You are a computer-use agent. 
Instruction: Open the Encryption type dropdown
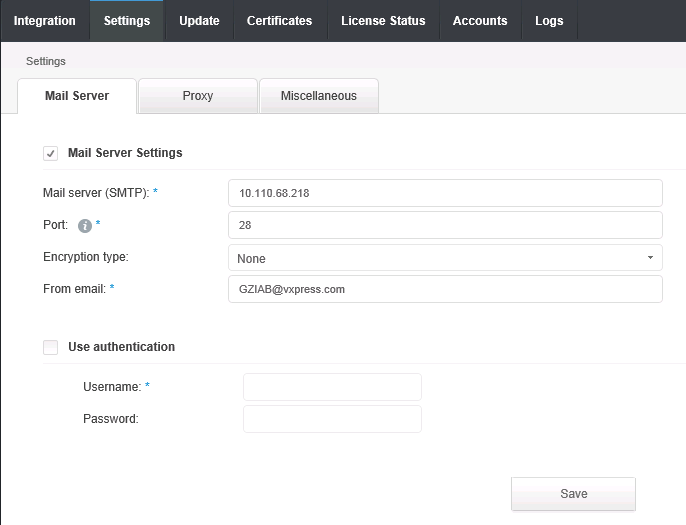tap(445, 258)
